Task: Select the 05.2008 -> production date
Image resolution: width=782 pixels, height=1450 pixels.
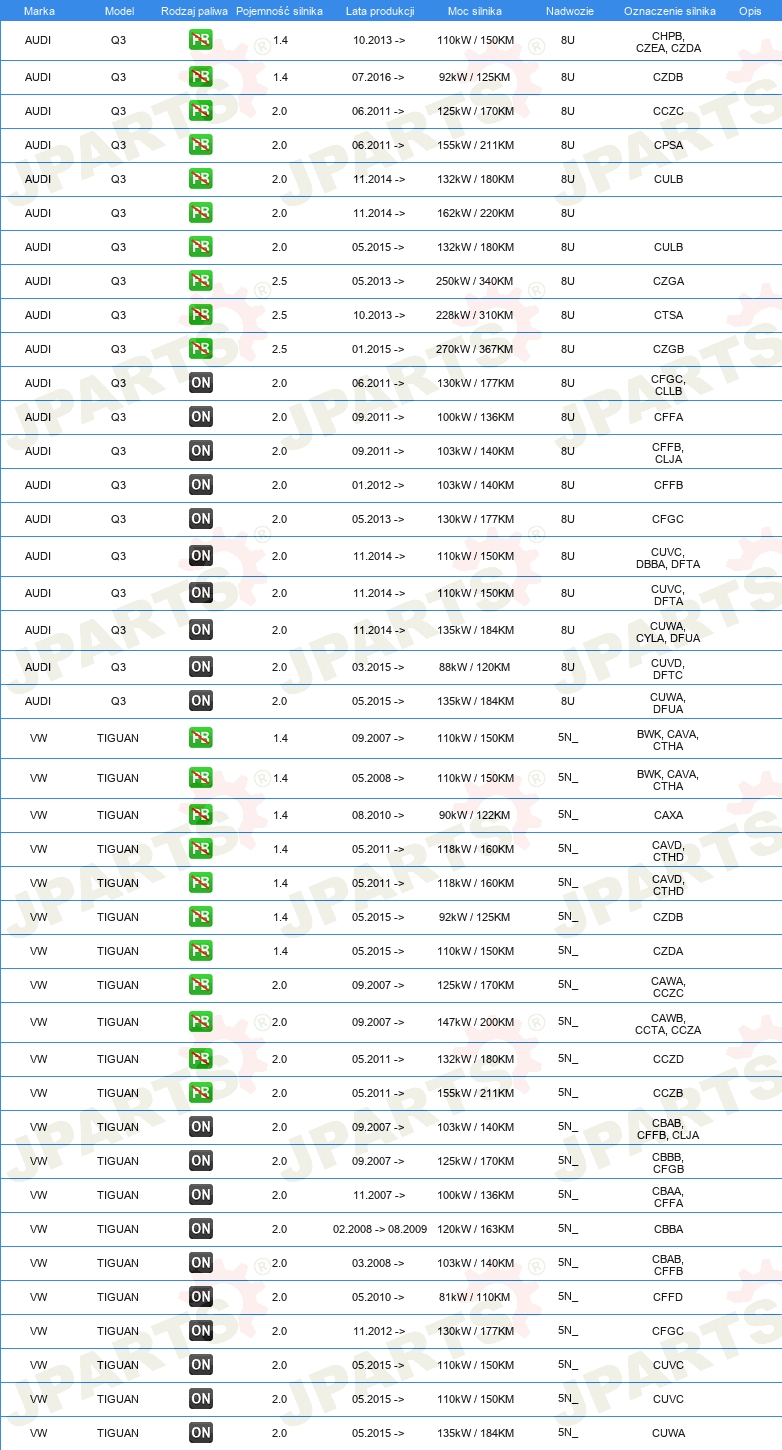Action: (379, 778)
